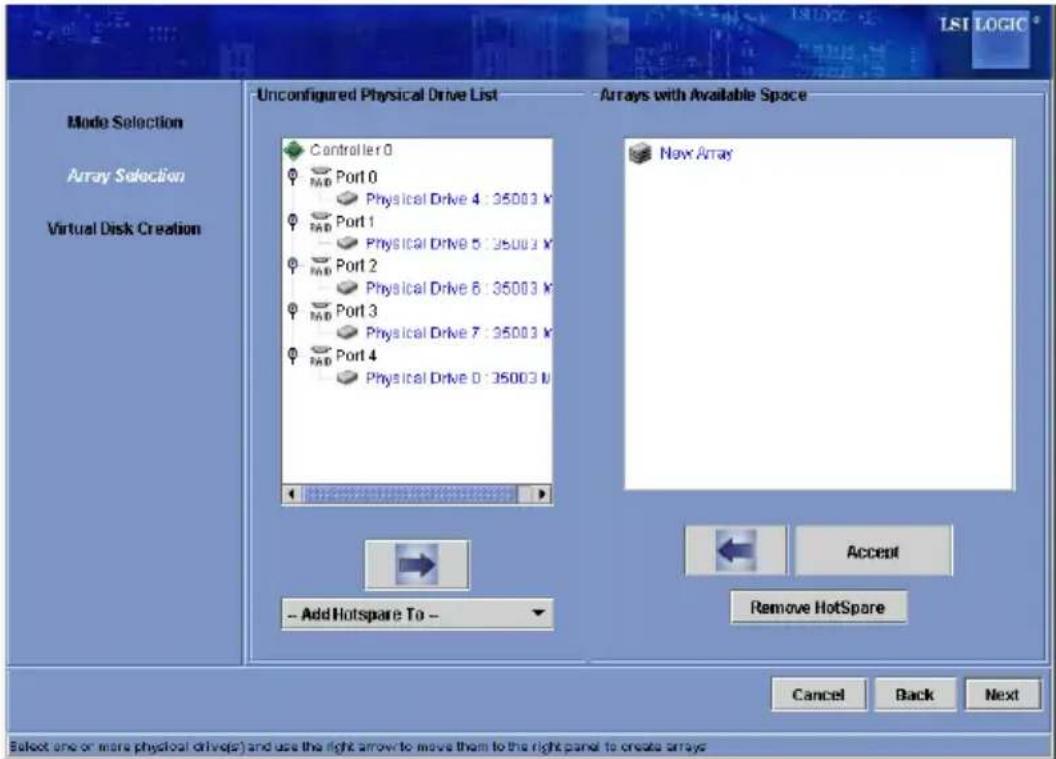This screenshot has height=759, width=1056.
Task: Click the Physical Drive 7 disk icon
Action: pyautogui.click(x=348, y=333)
